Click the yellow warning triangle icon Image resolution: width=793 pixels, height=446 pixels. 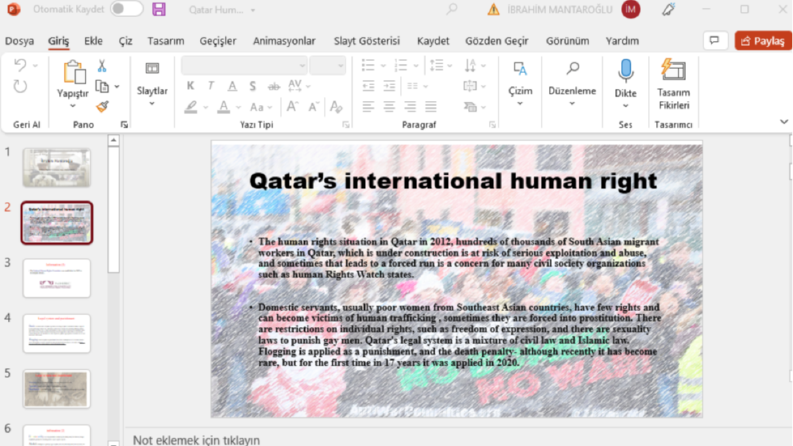(493, 9)
